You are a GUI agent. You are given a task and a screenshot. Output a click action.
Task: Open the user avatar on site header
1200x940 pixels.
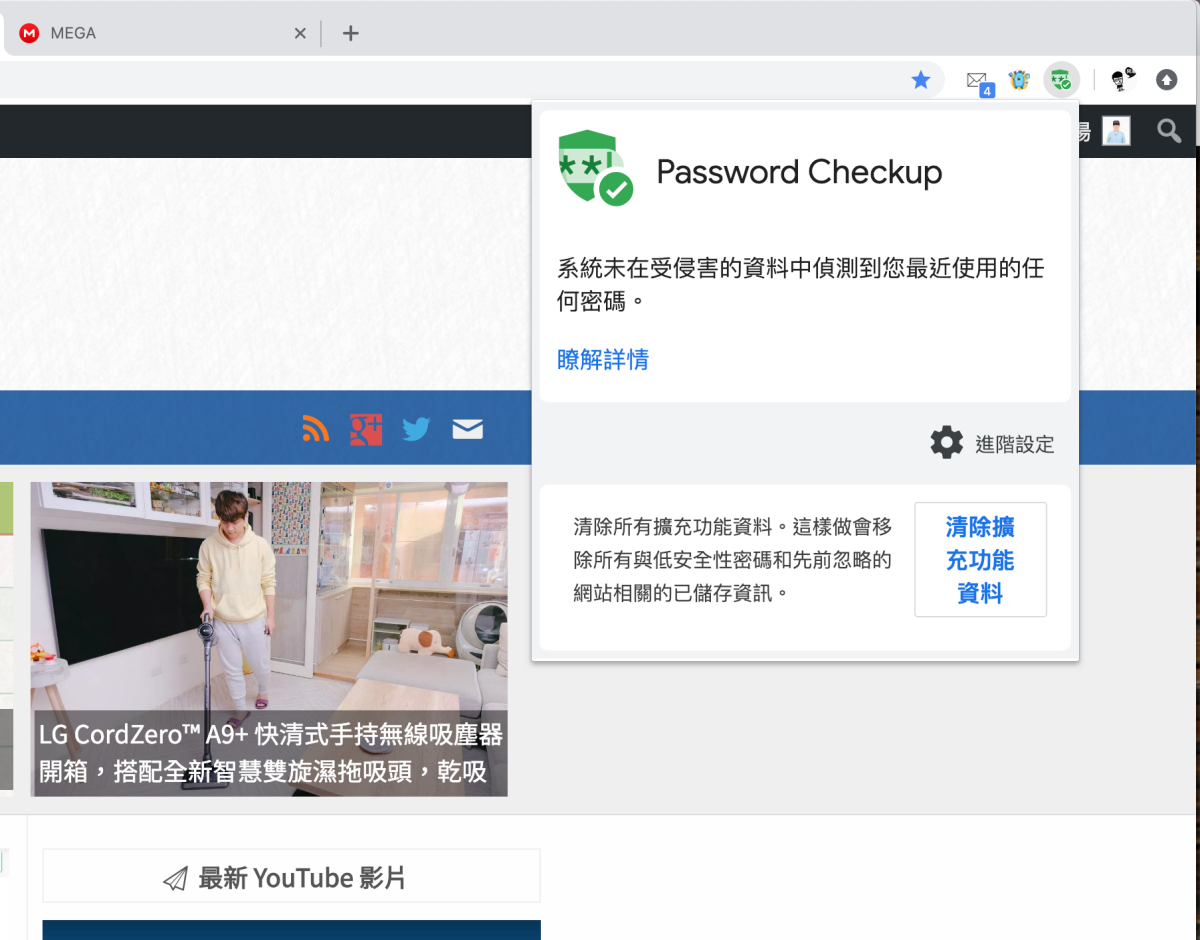(x=1116, y=131)
